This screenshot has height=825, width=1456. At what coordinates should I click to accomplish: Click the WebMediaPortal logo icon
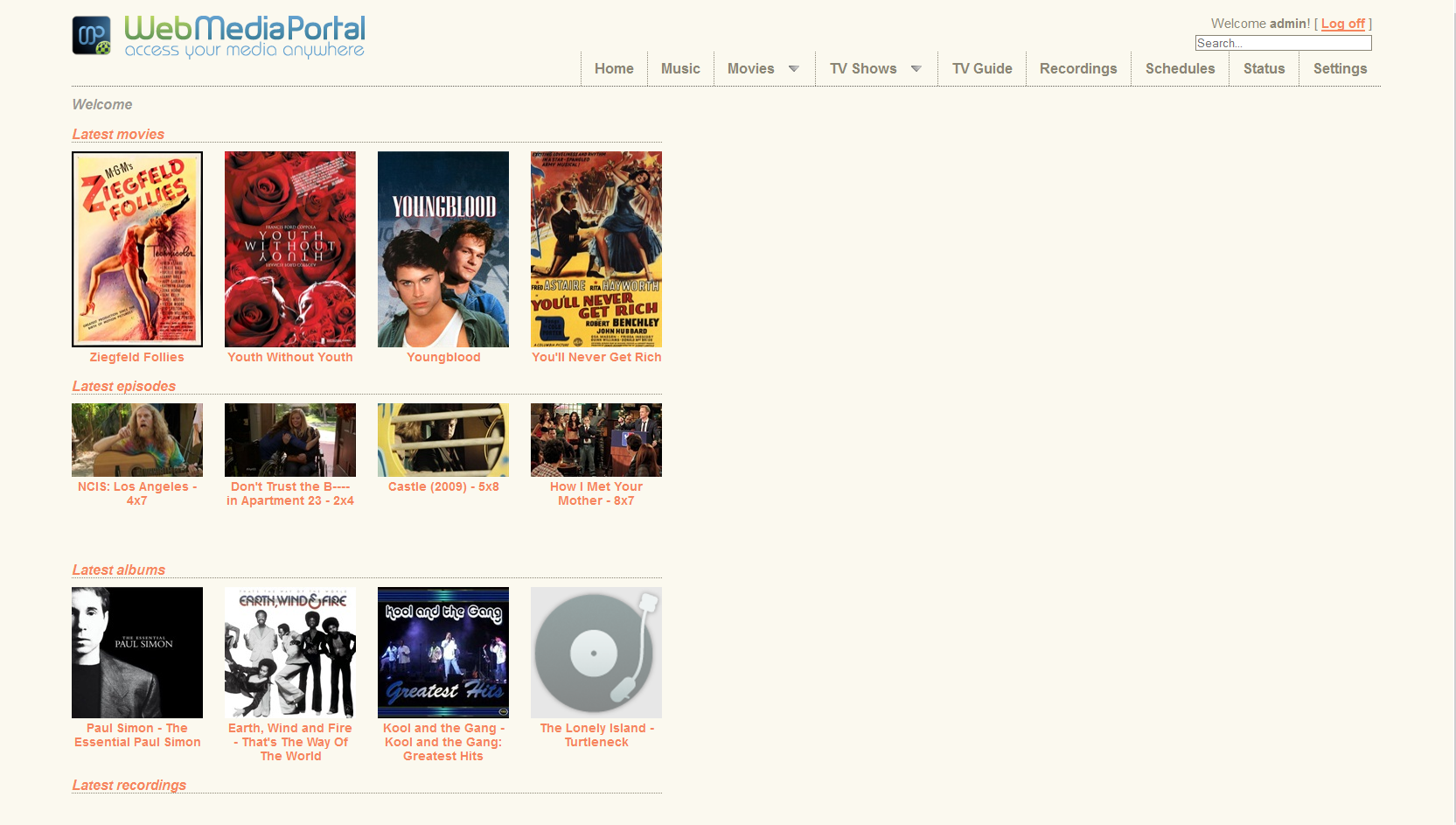click(91, 36)
